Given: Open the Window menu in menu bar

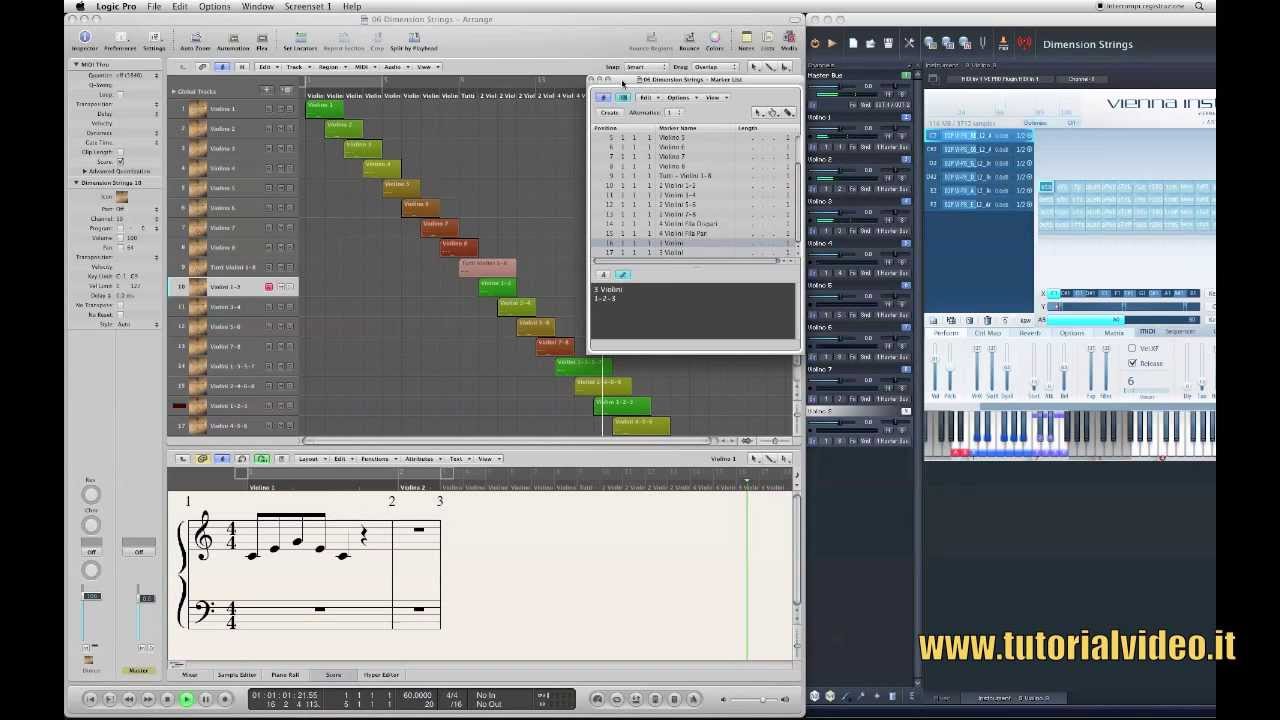Looking at the screenshot, I should tap(257, 6).
